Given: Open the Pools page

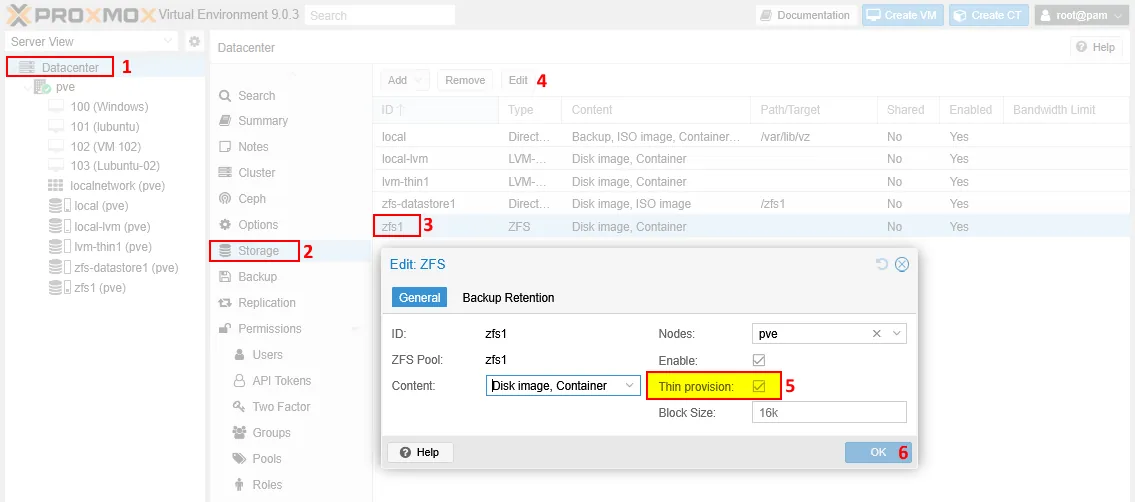Looking at the screenshot, I should click(267, 459).
